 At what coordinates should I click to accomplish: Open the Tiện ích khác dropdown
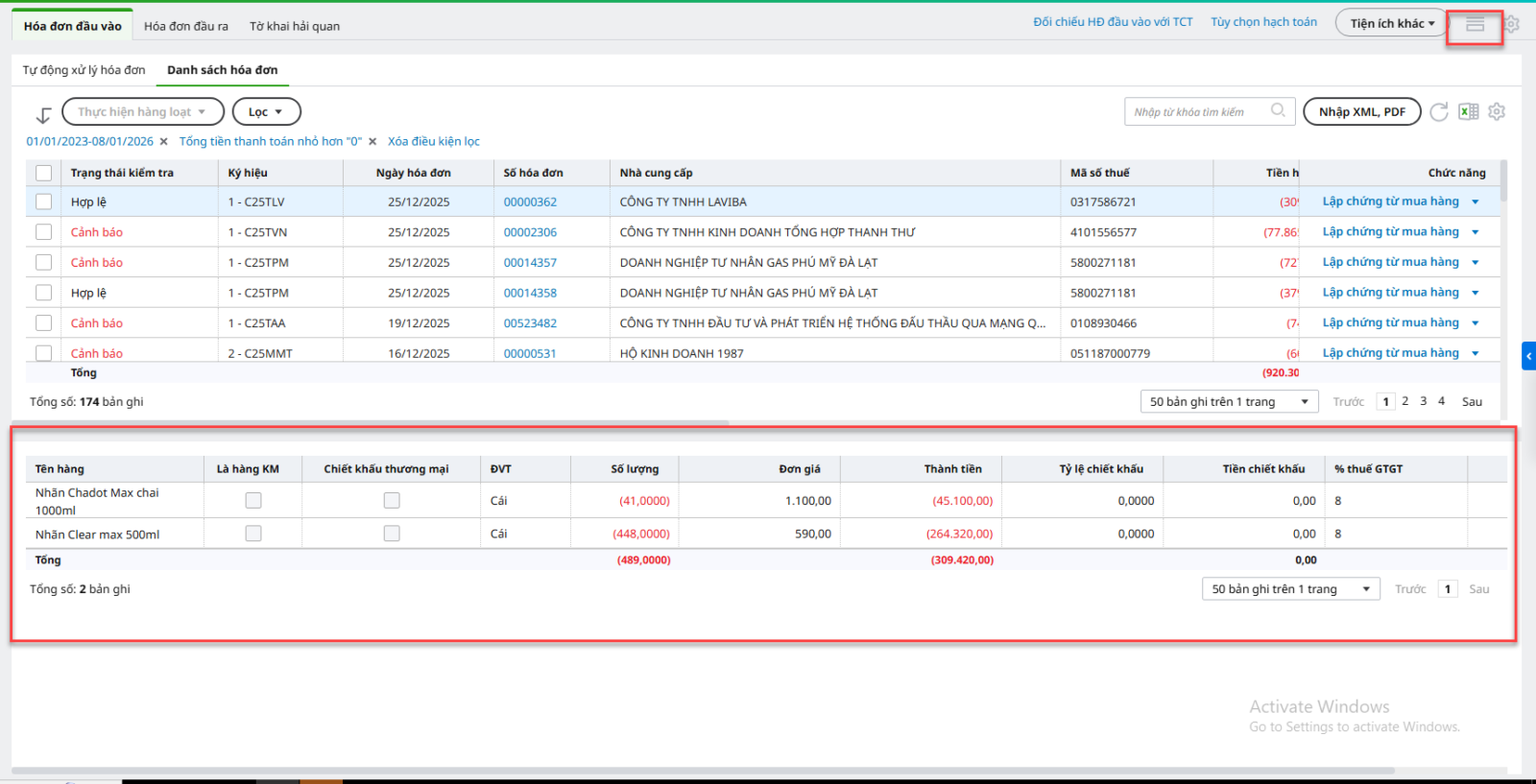click(1391, 23)
